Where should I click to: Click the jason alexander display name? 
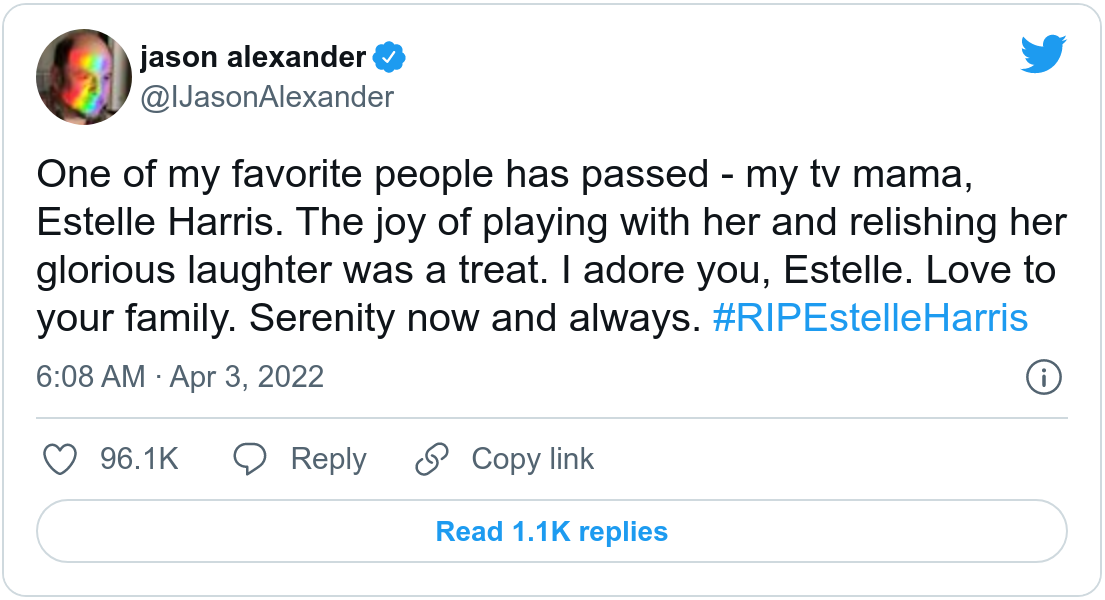pos(253,58)
